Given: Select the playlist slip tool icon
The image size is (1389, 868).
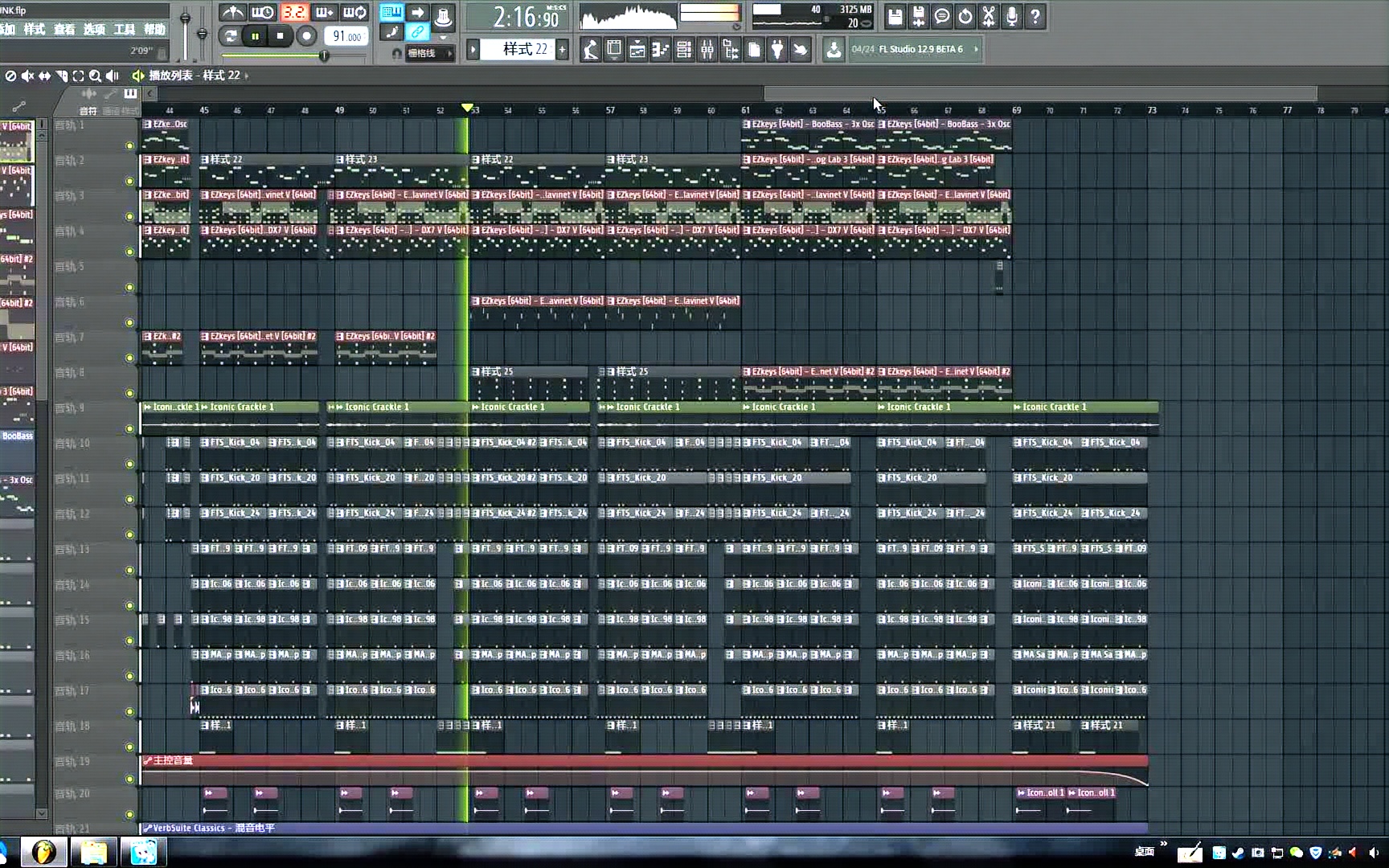Looking at the screenshot, I should click(x=44, y=76).
